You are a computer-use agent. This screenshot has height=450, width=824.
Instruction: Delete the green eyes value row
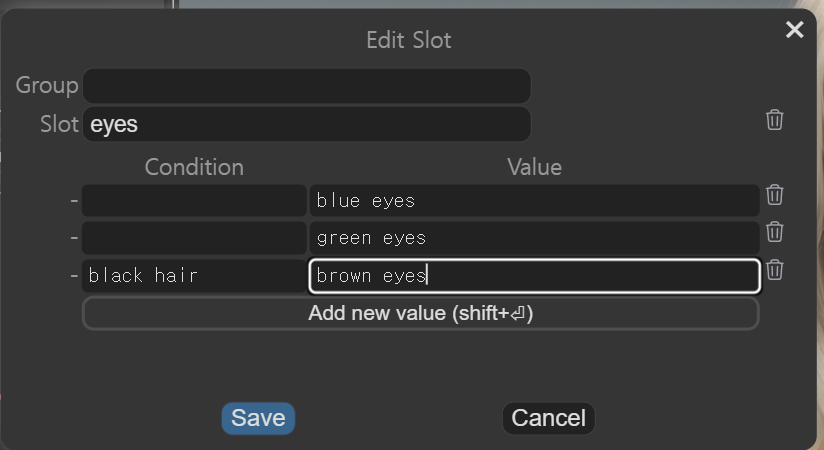(774, 232)
